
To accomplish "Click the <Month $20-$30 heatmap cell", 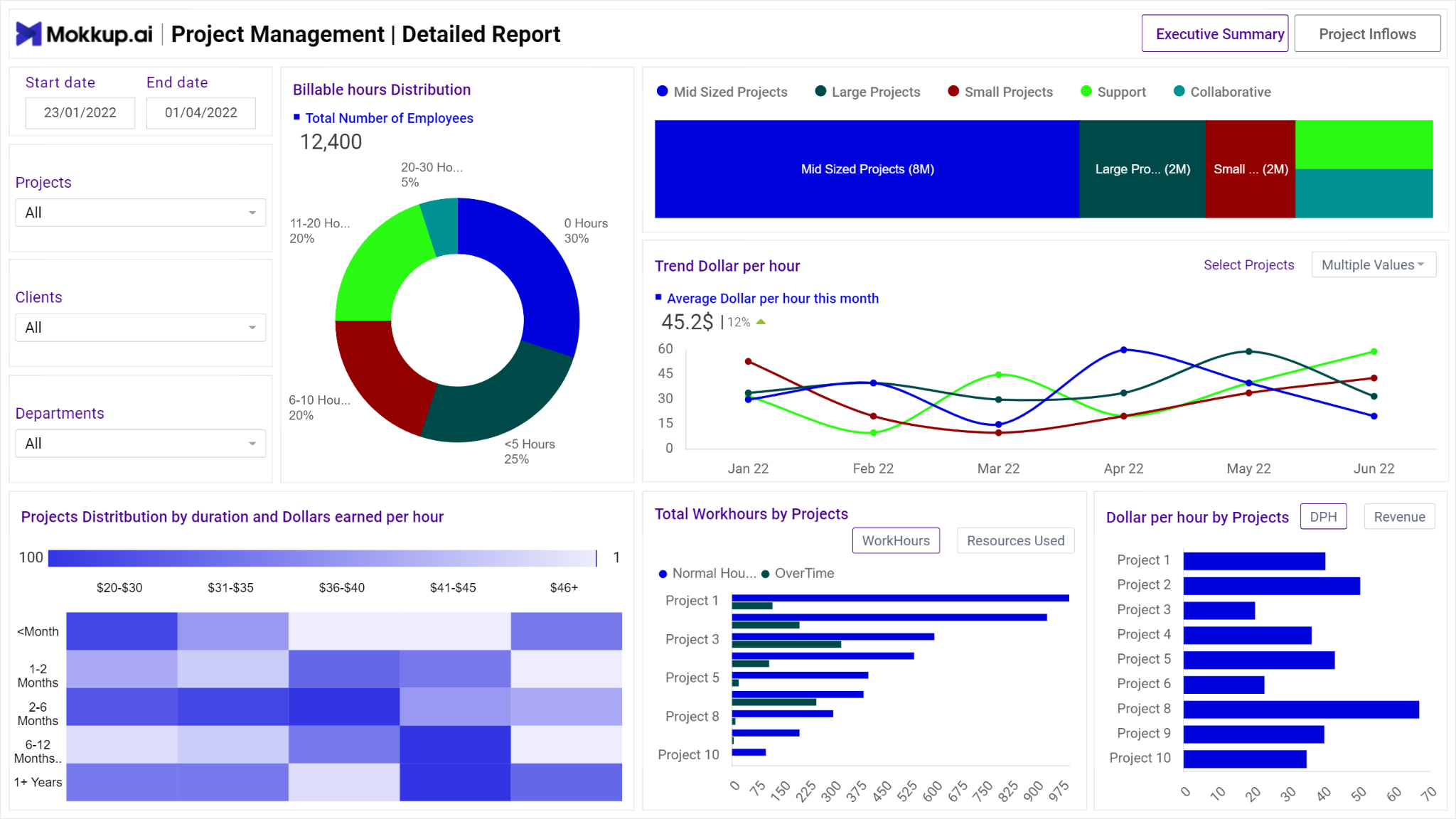I will (122, 631).
